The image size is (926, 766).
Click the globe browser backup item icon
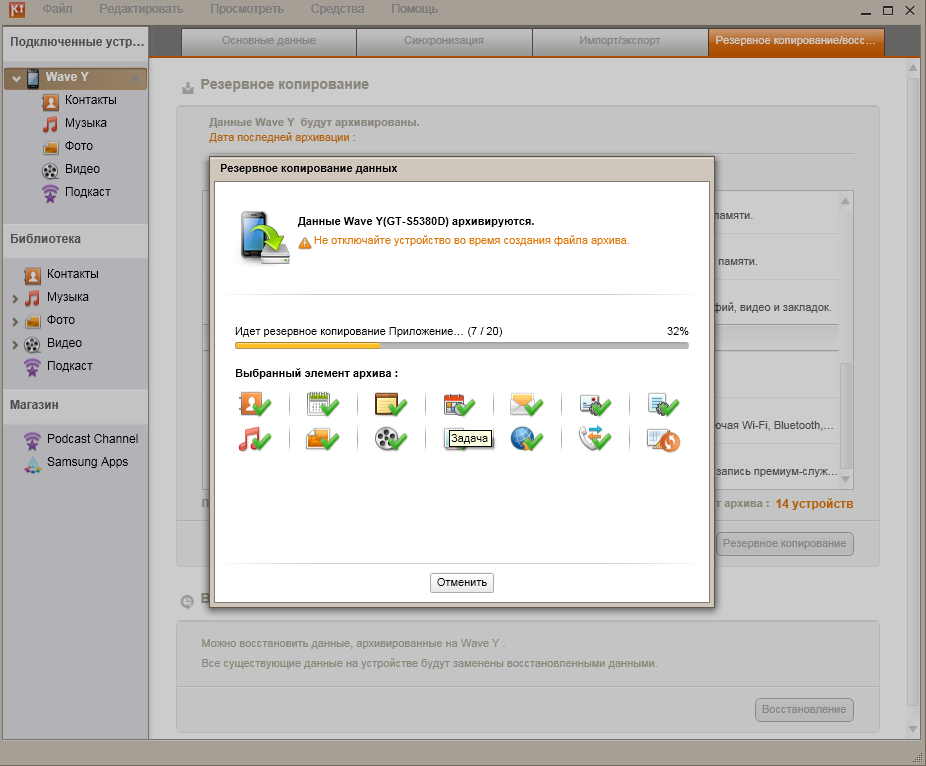[x=527, y=439]
